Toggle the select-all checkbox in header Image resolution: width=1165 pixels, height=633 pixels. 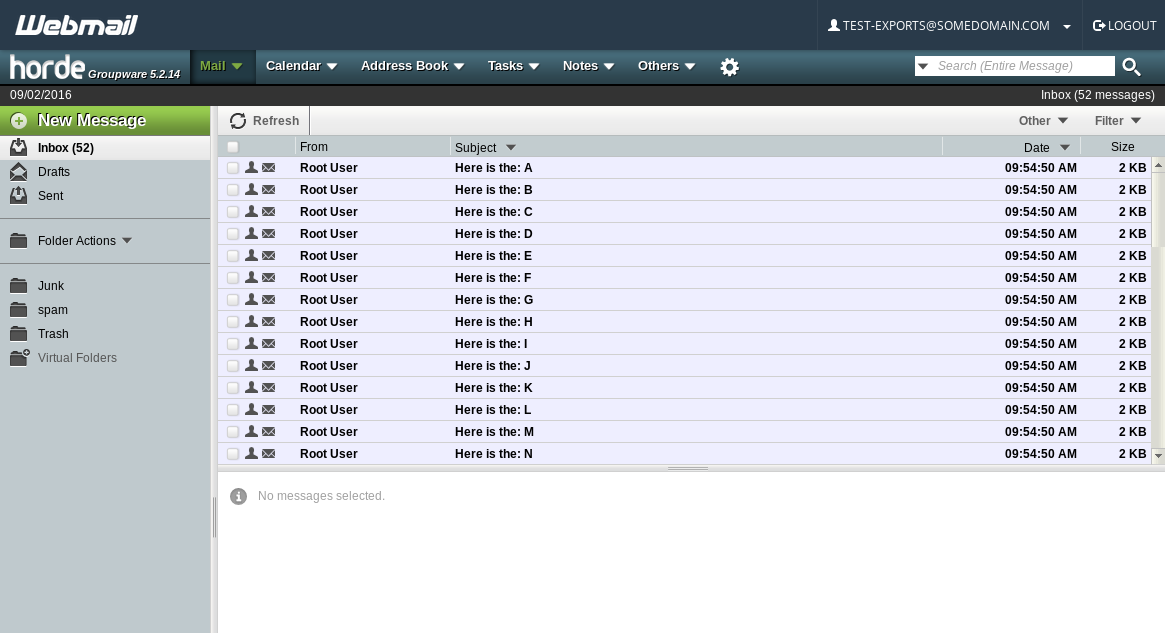point(233,147)
